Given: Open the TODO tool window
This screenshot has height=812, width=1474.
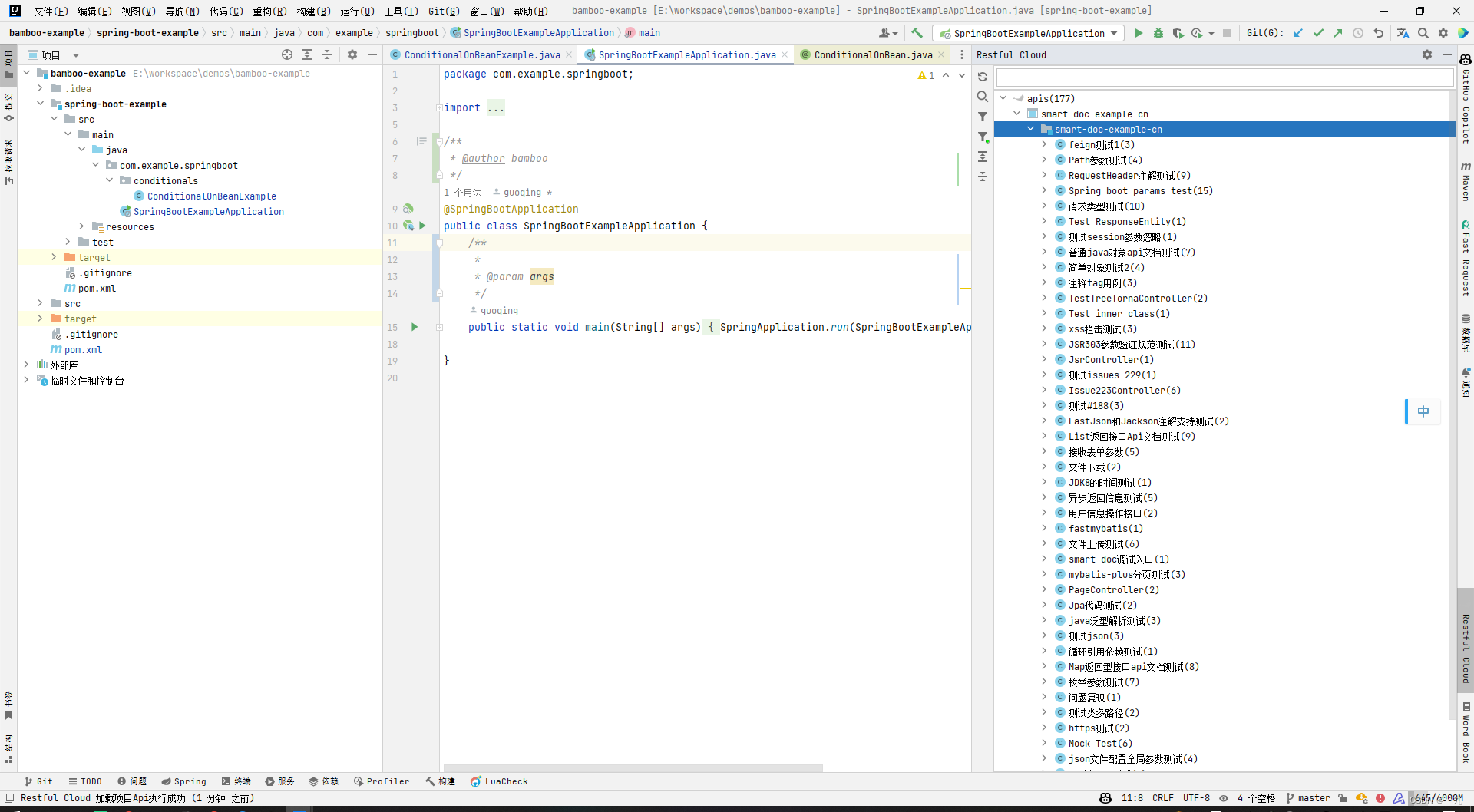Looking at the screenshot, I should click(84, 781).
